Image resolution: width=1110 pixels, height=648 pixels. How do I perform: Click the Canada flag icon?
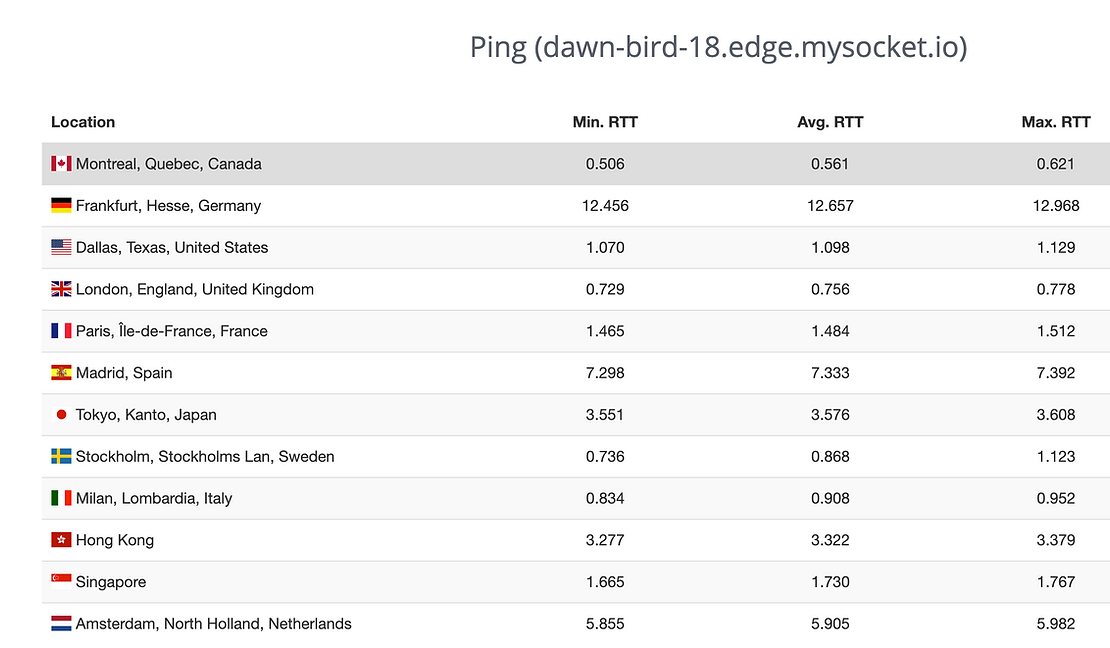pyautogui.click(x=61, y=164)
